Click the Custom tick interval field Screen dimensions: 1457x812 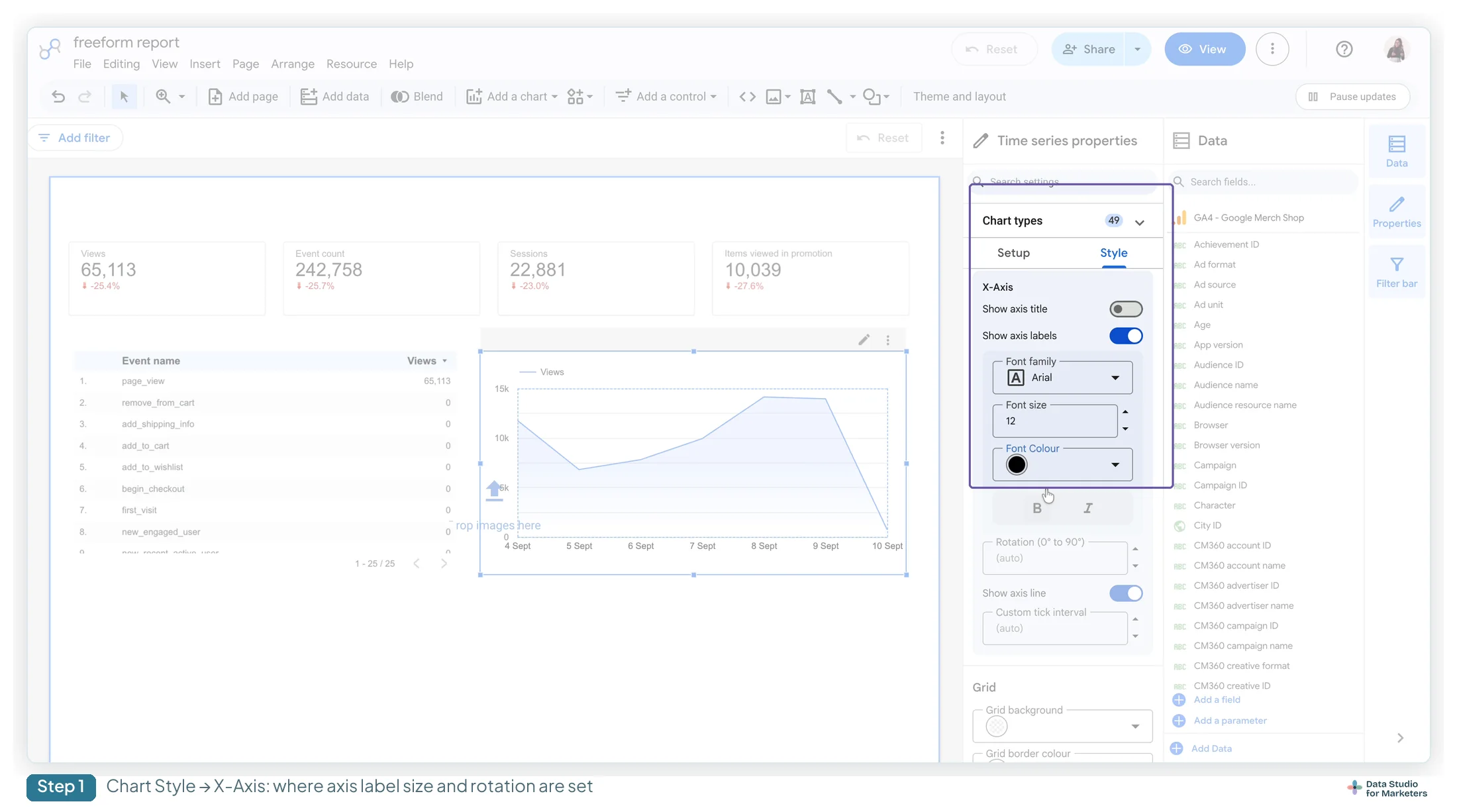pos(1055,628)
